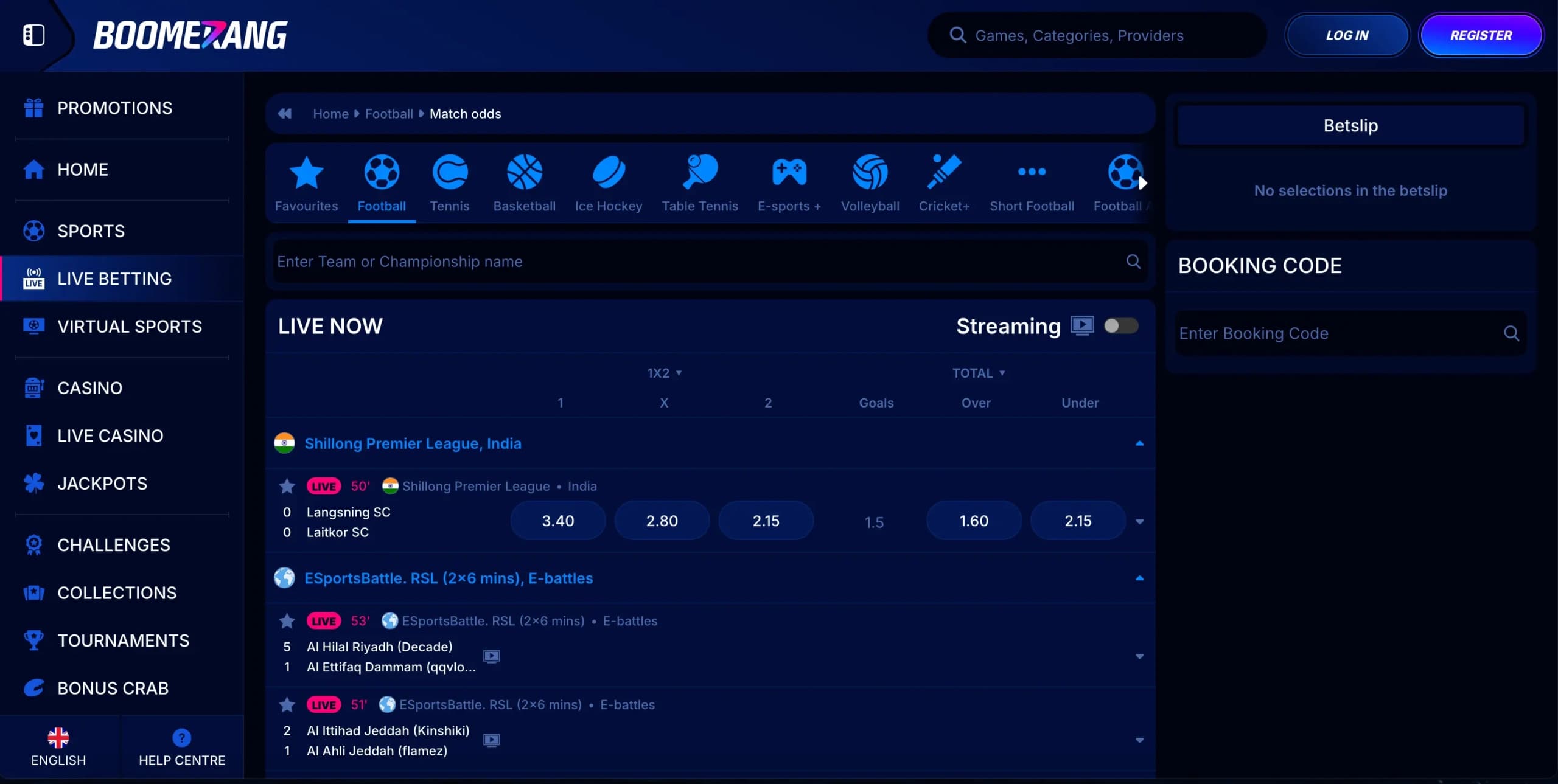Enable the Streaming toggle
The image size is (1558, 784).
tap(1120, 326)
